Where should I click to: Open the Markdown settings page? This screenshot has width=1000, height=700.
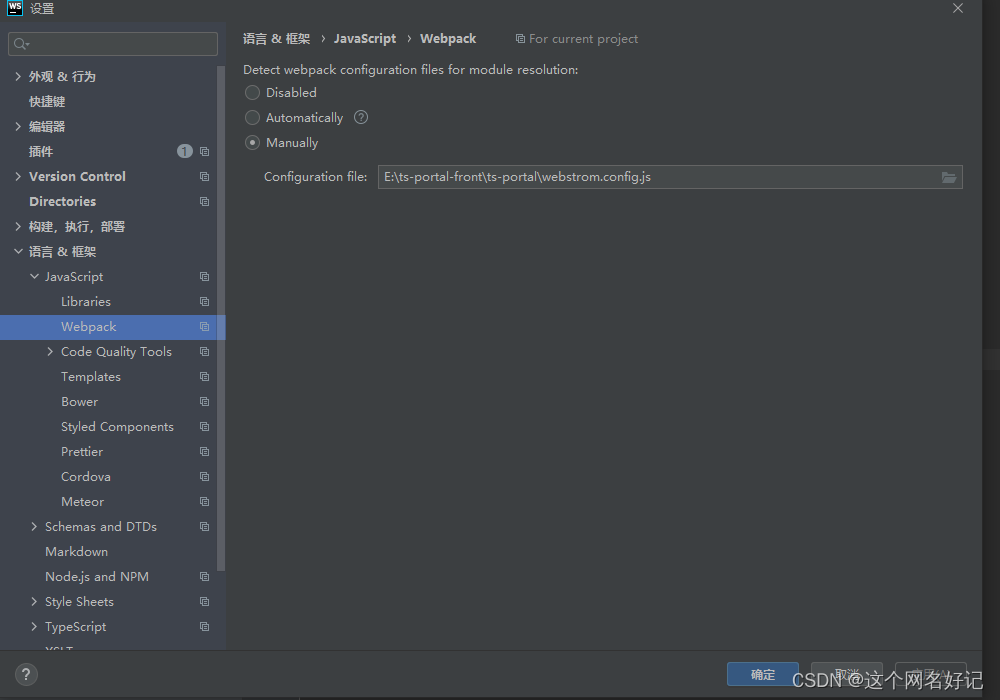[x=77, y=551]
